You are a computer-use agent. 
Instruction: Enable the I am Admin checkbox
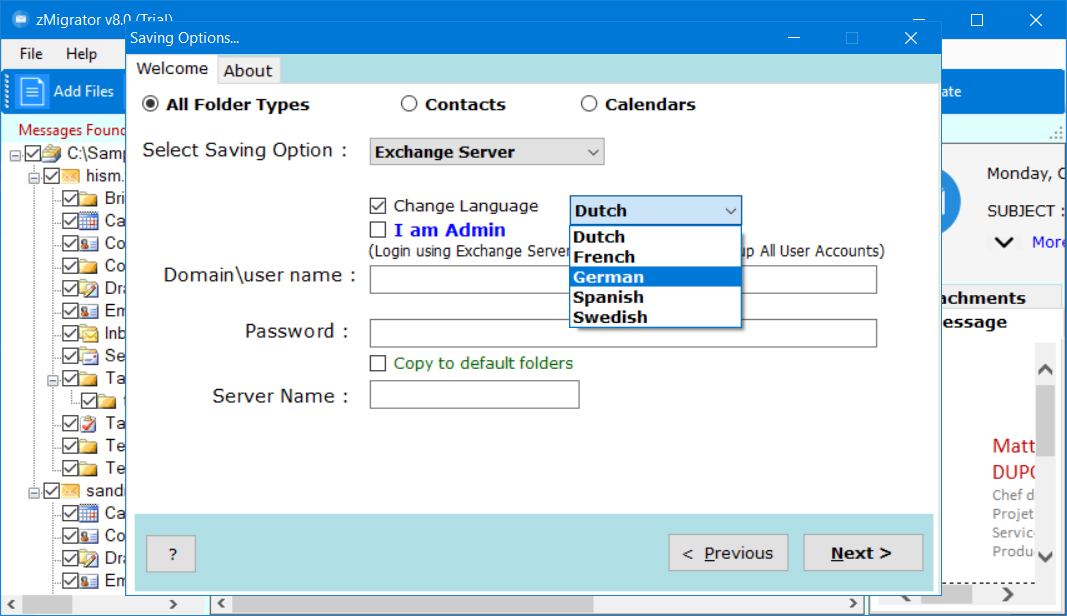pyautogui.click(x=378, y=229)
